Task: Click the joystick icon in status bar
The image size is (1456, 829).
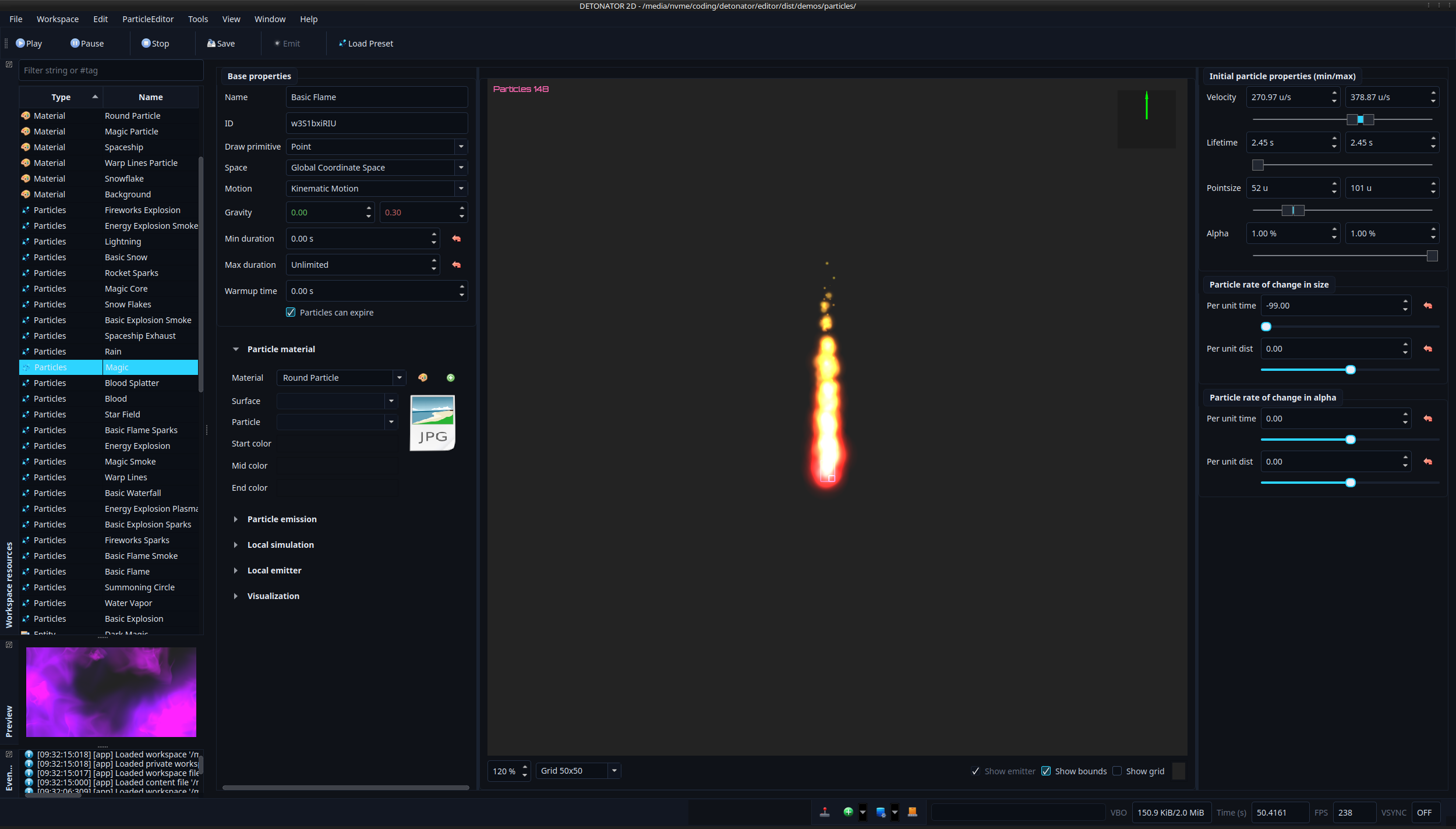Action: click(825, 812)
